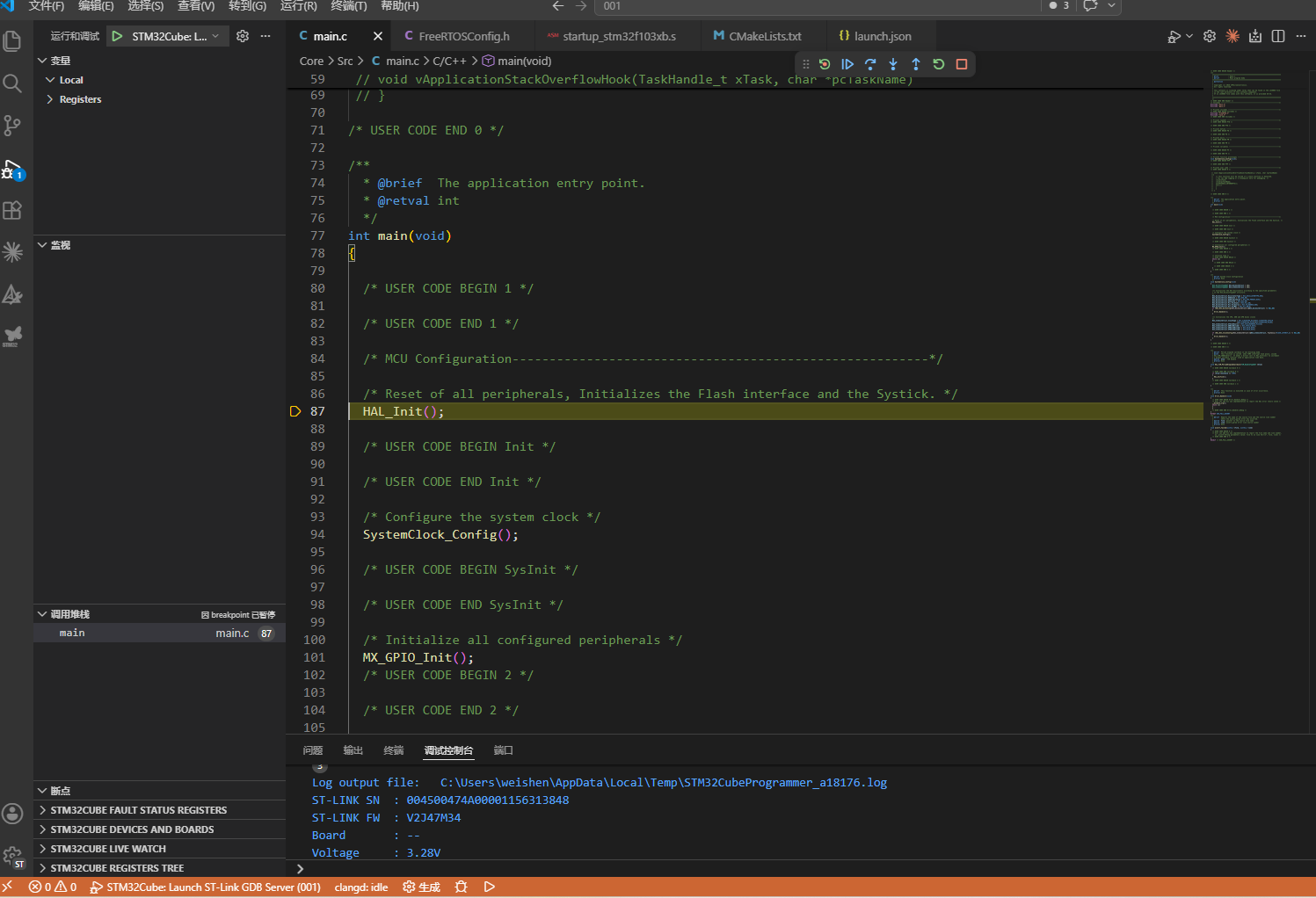
Task: Open the 文件(F) menu
Action: pyautogui.click(x=47, y=5)
